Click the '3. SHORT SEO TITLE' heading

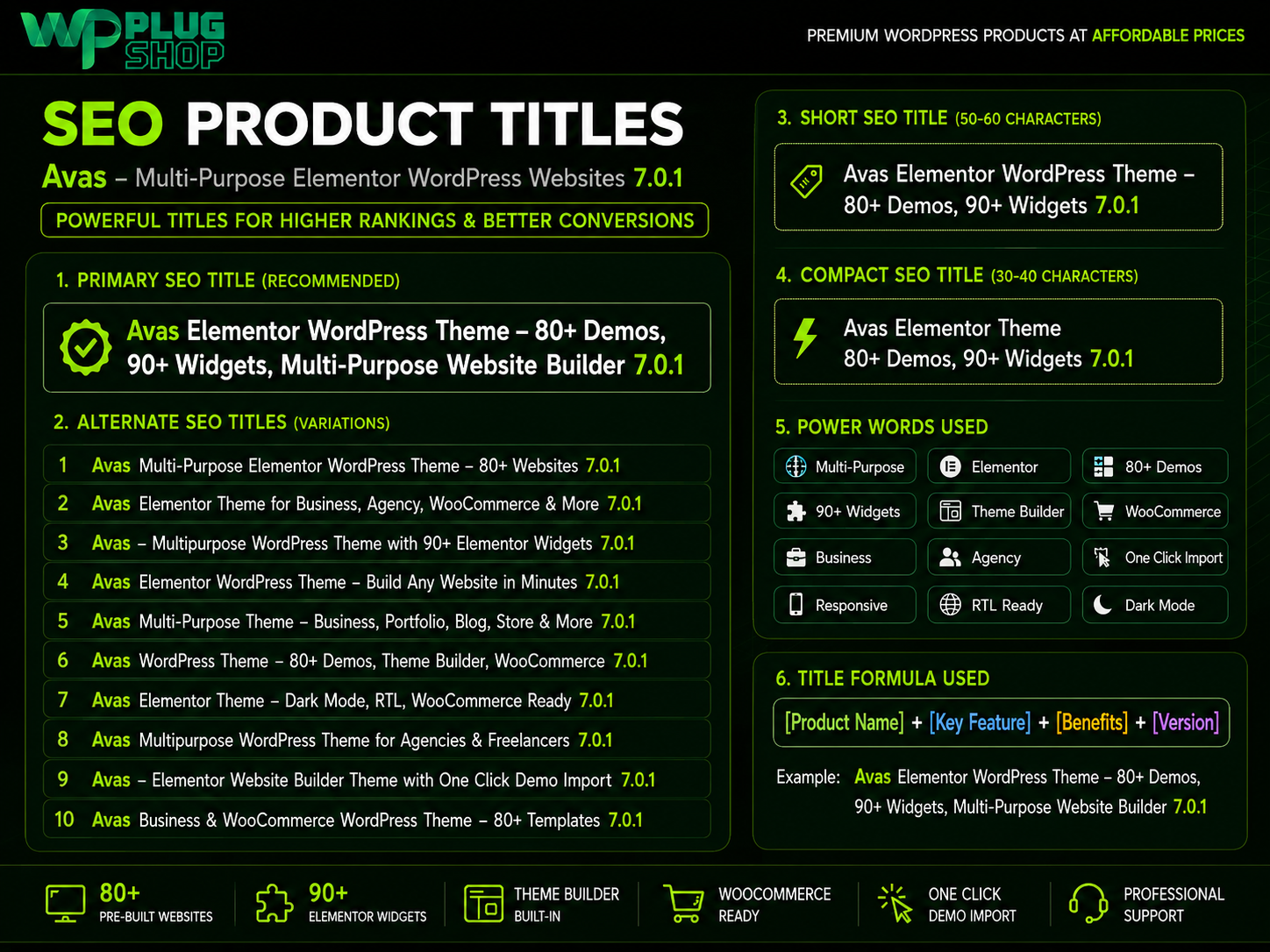click(x=938, y=117)
